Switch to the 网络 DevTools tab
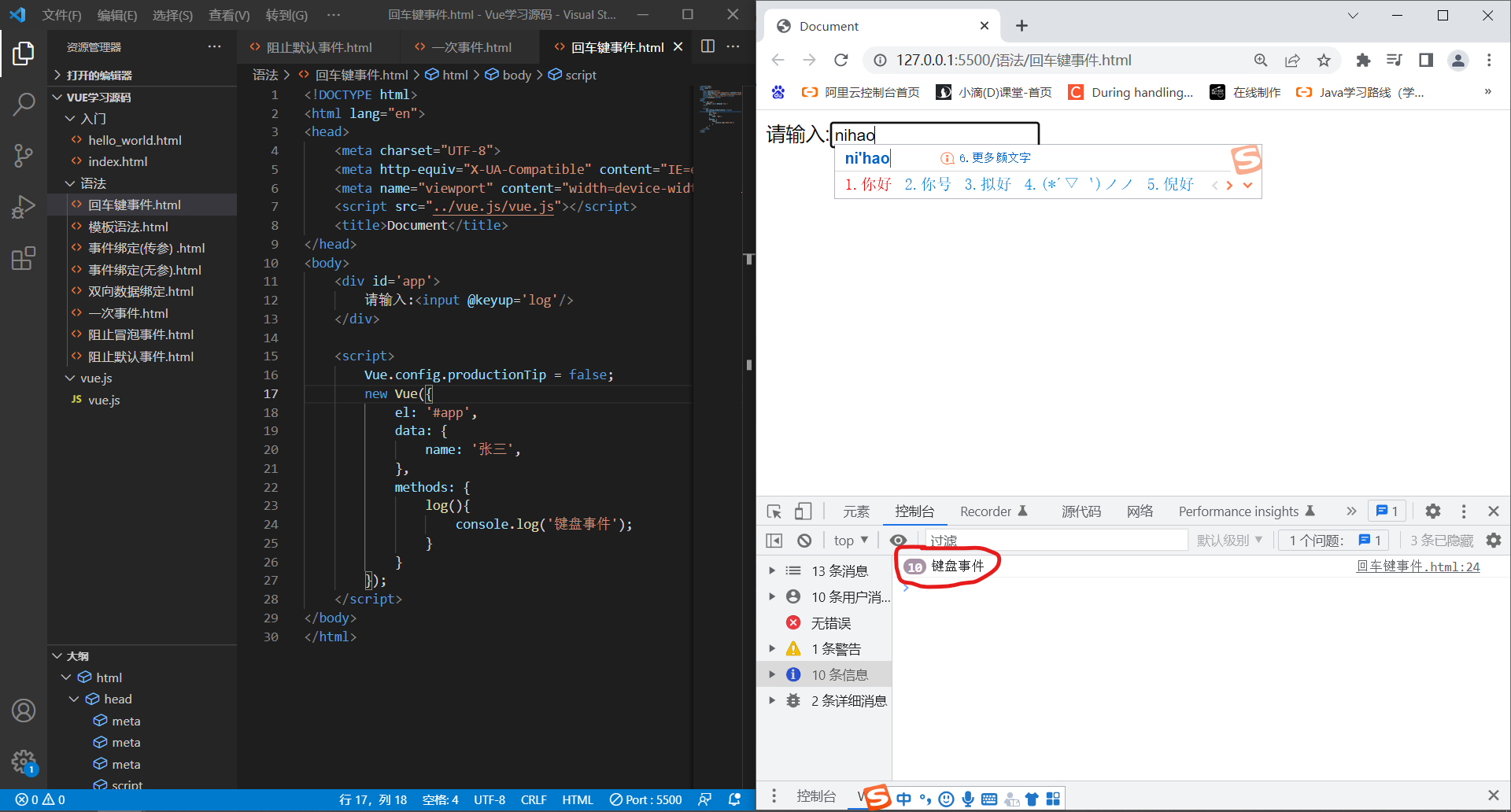 tap(1140, 511)
